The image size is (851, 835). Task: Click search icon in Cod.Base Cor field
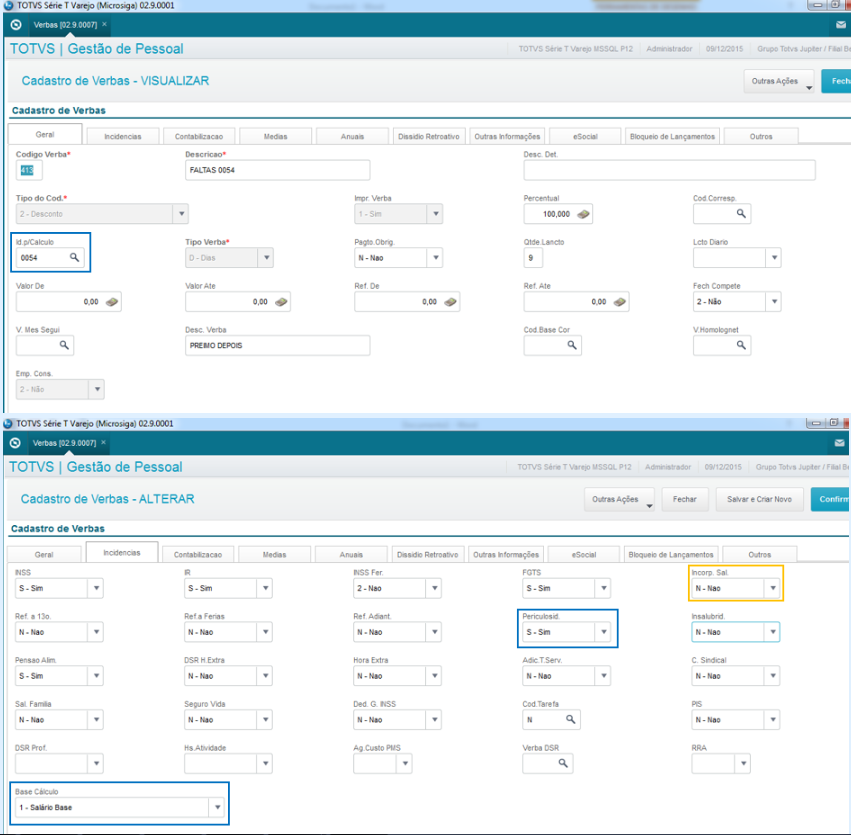click(571, 345)
